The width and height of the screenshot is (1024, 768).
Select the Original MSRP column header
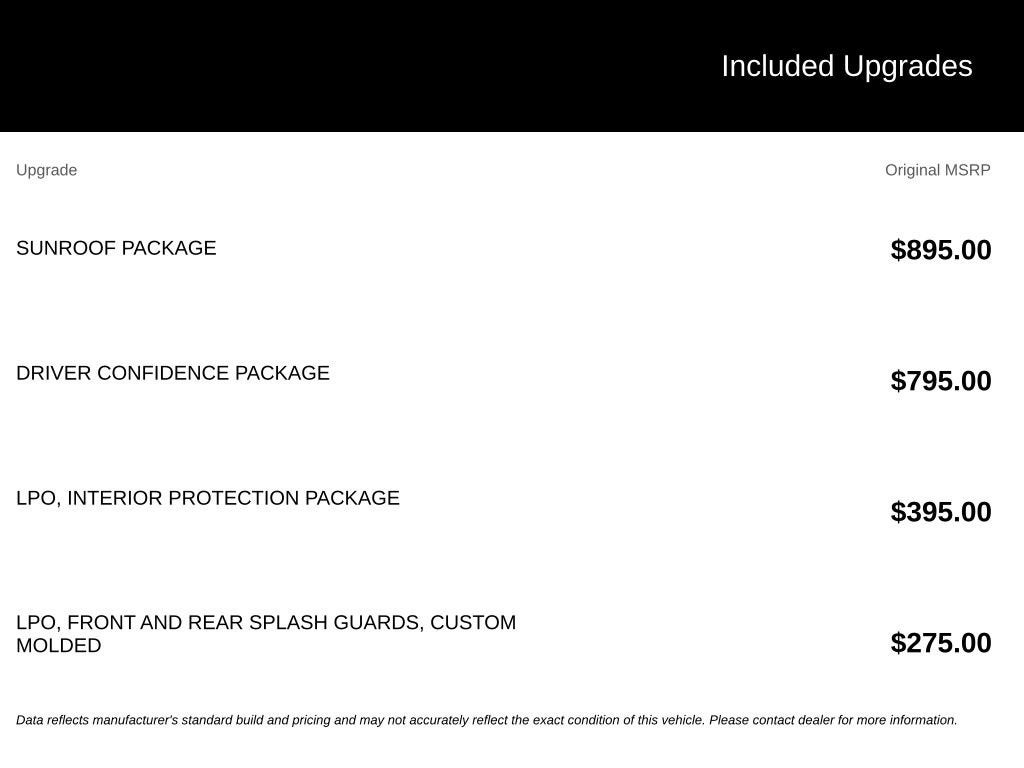point(938,170)
